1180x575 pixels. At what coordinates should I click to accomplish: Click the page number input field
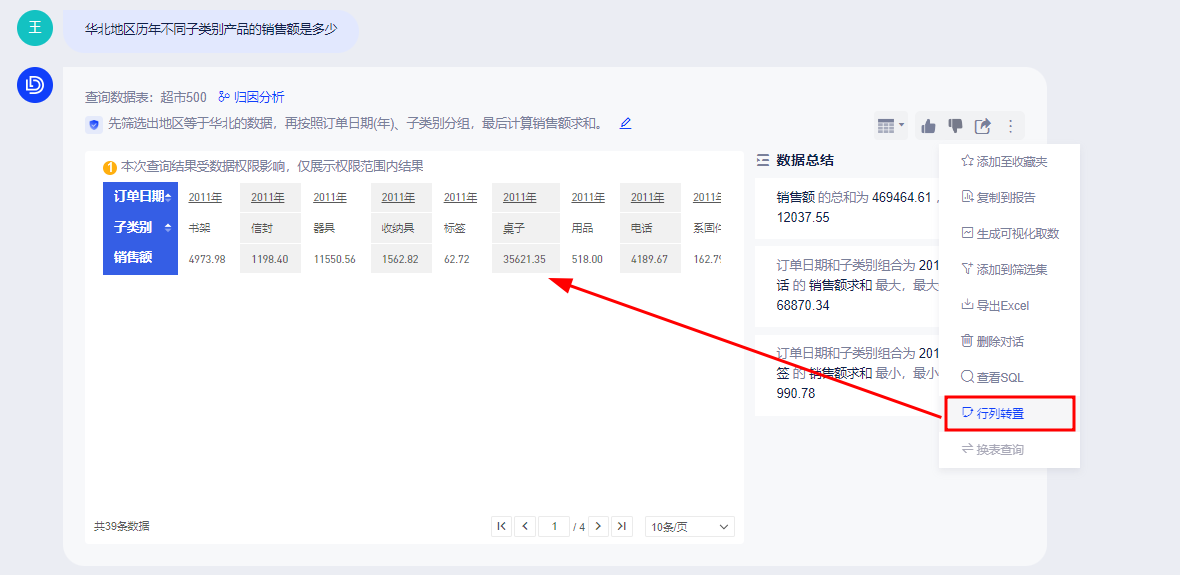(553, 526)
